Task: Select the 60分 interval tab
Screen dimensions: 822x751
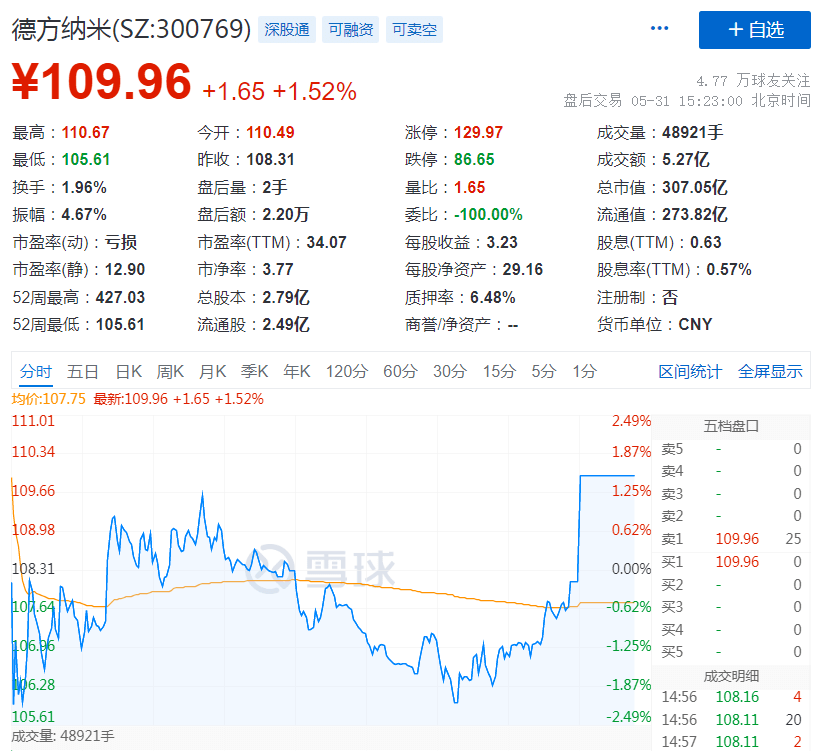Action: coord(400,372)
